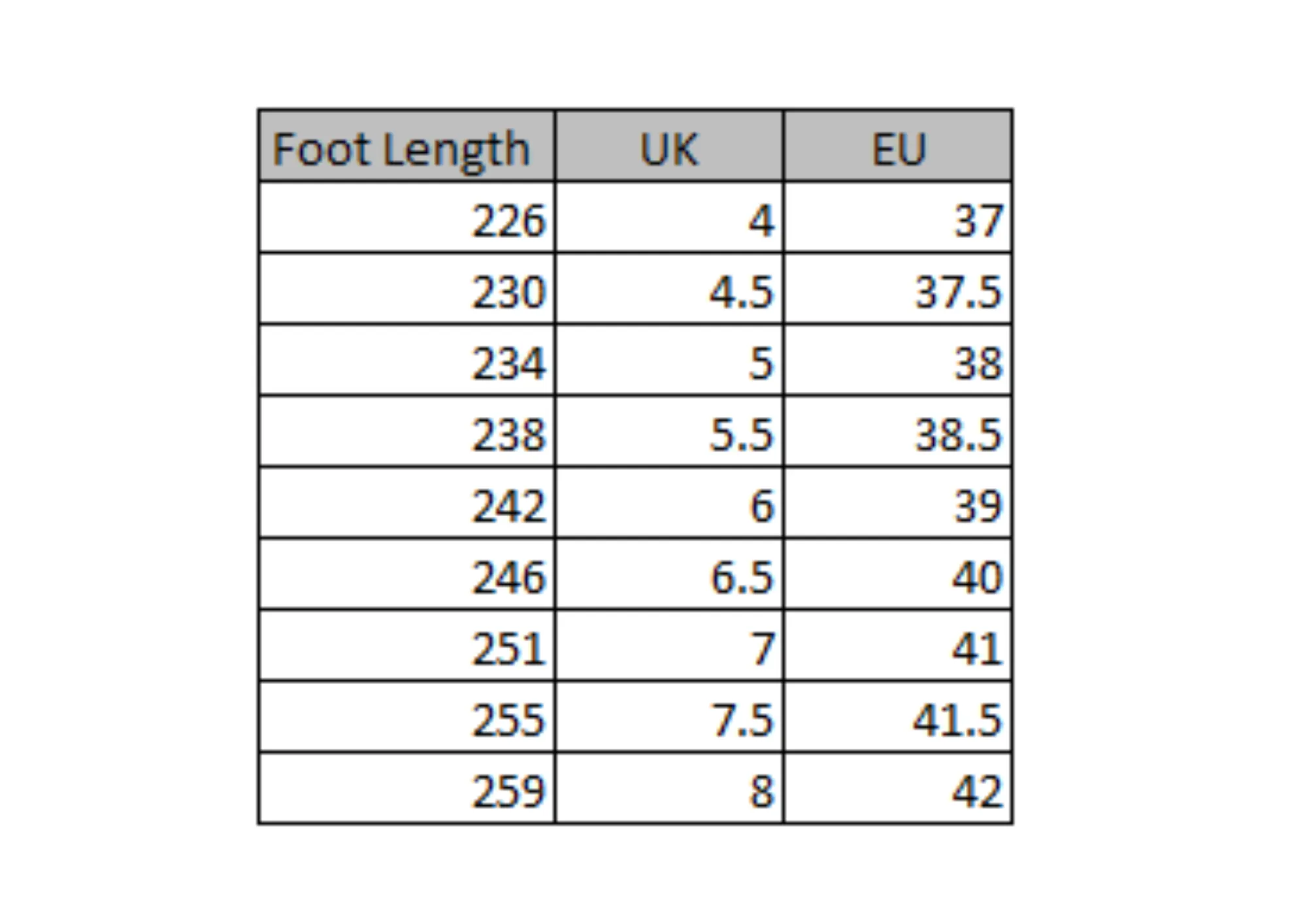Click the Foot Length header cell

[x=406, y=146]
